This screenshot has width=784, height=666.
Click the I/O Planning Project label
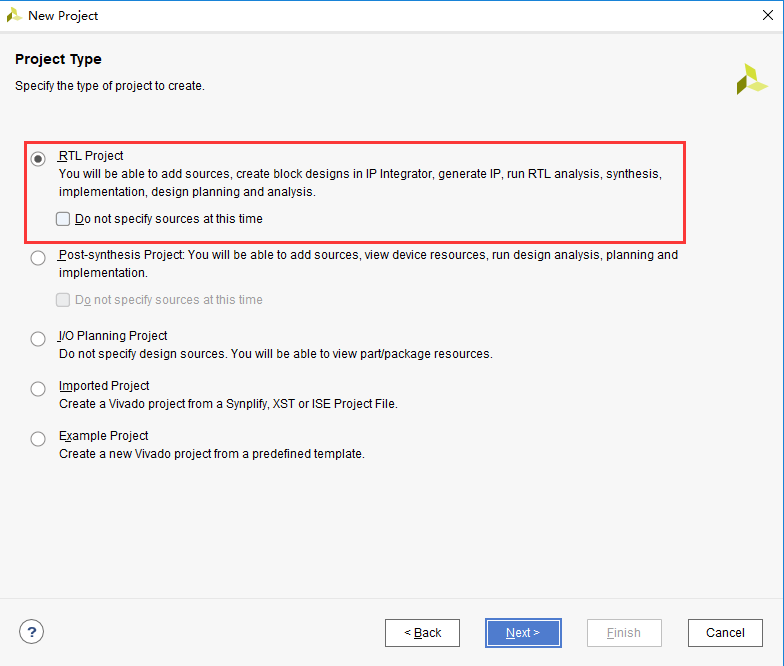tap(113, 336)
